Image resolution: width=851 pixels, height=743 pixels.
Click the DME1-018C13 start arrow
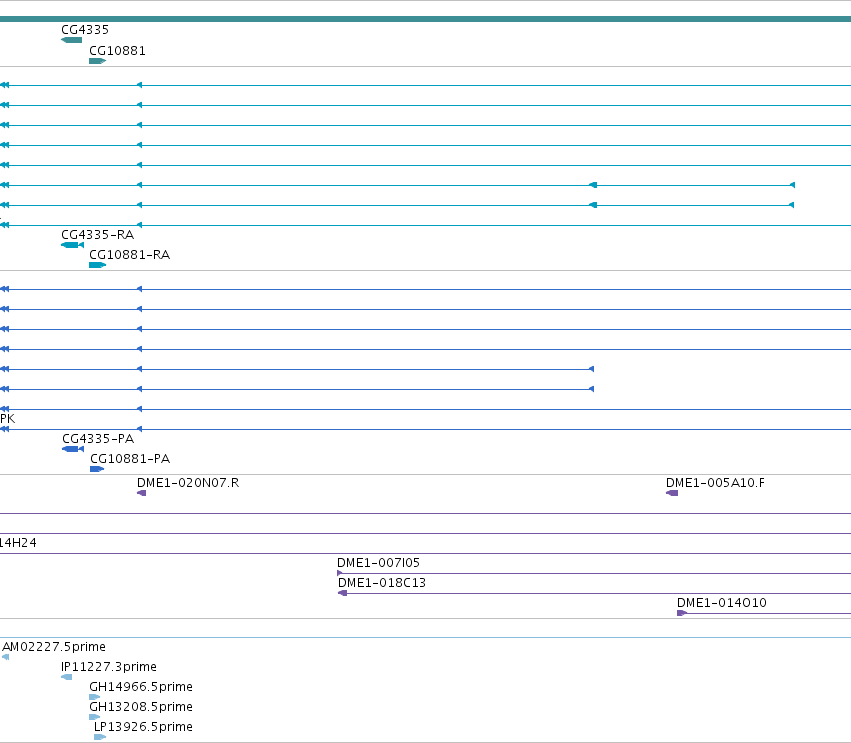point(342,593)
